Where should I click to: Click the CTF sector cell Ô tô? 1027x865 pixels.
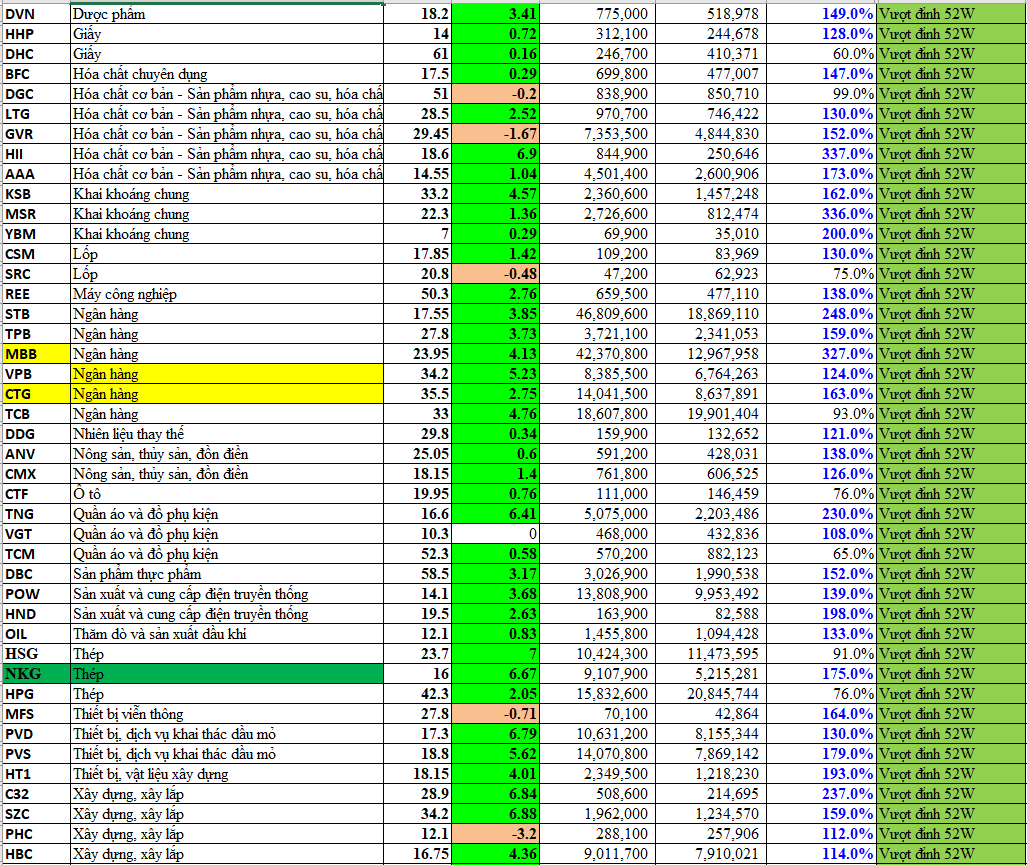[227, 494]
